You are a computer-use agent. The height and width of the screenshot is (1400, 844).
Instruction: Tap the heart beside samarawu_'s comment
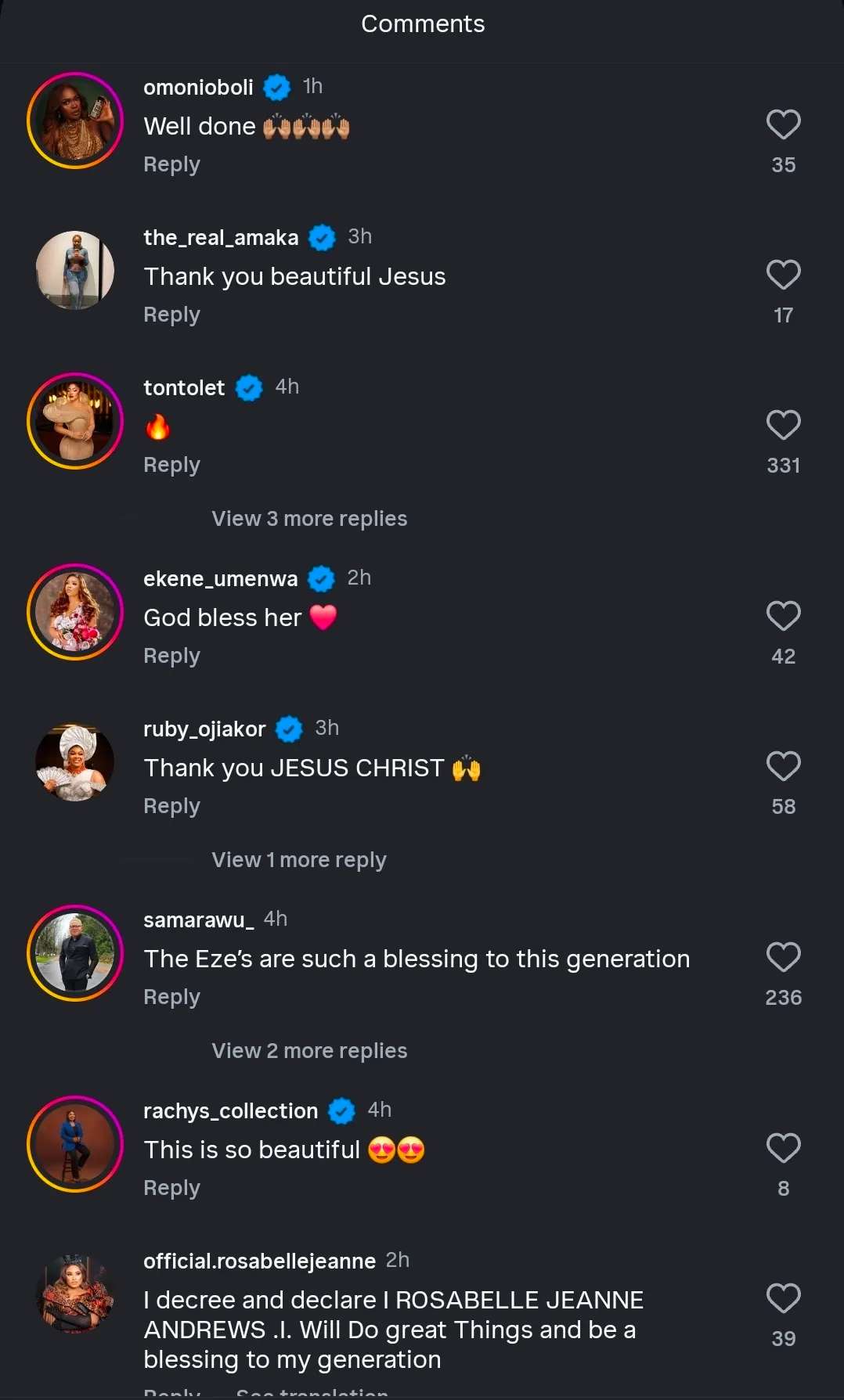783,957
